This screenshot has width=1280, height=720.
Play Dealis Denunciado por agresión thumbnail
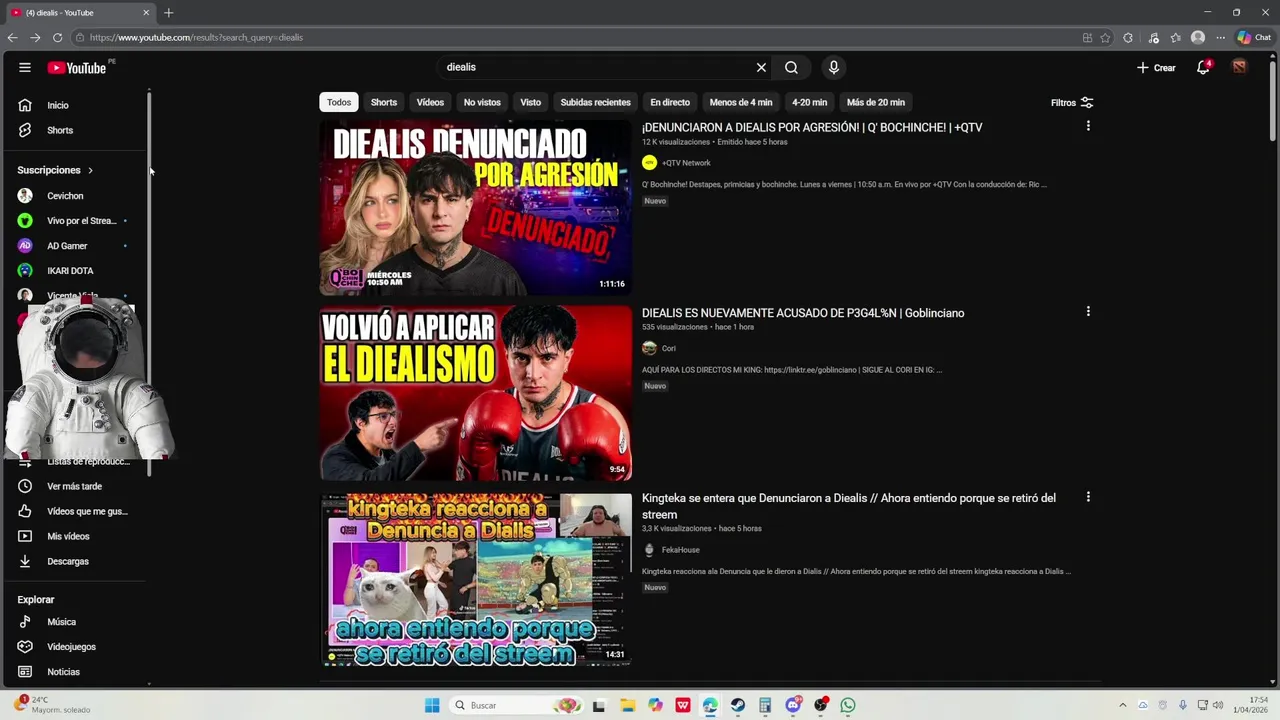tap(475, 207)
